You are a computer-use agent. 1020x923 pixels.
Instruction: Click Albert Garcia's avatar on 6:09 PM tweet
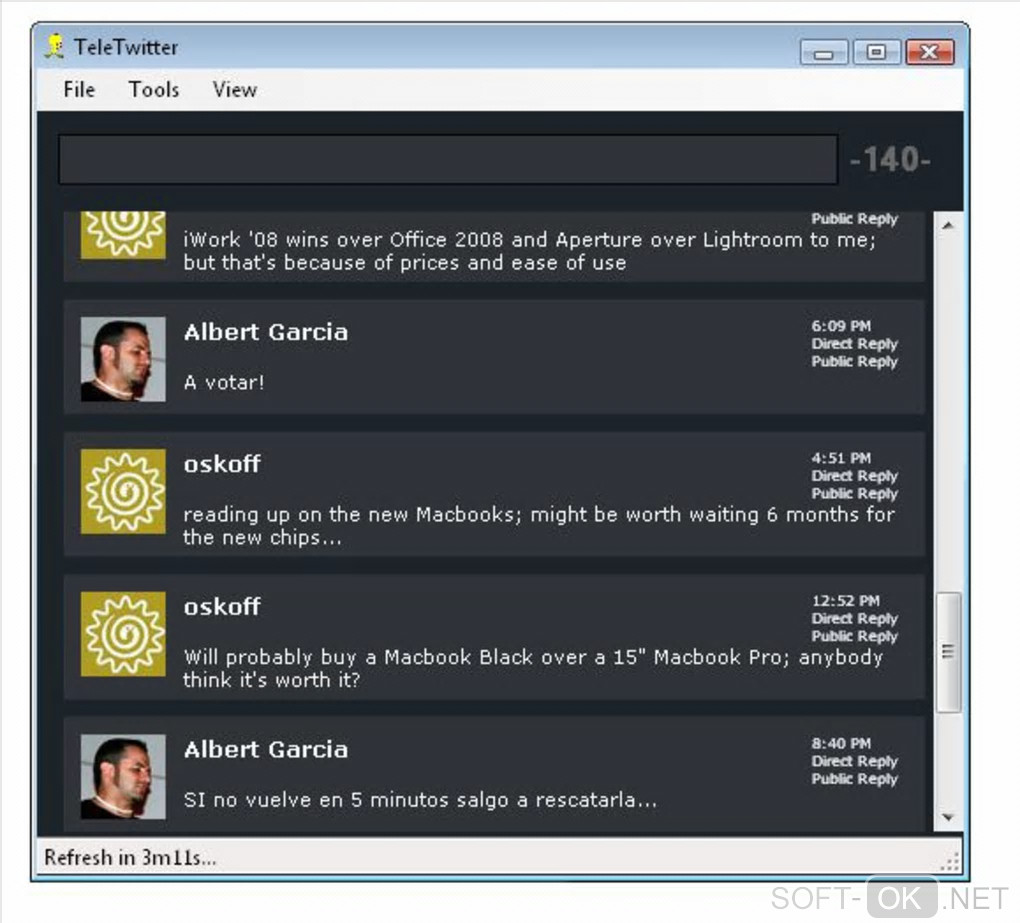pos(123,359)
